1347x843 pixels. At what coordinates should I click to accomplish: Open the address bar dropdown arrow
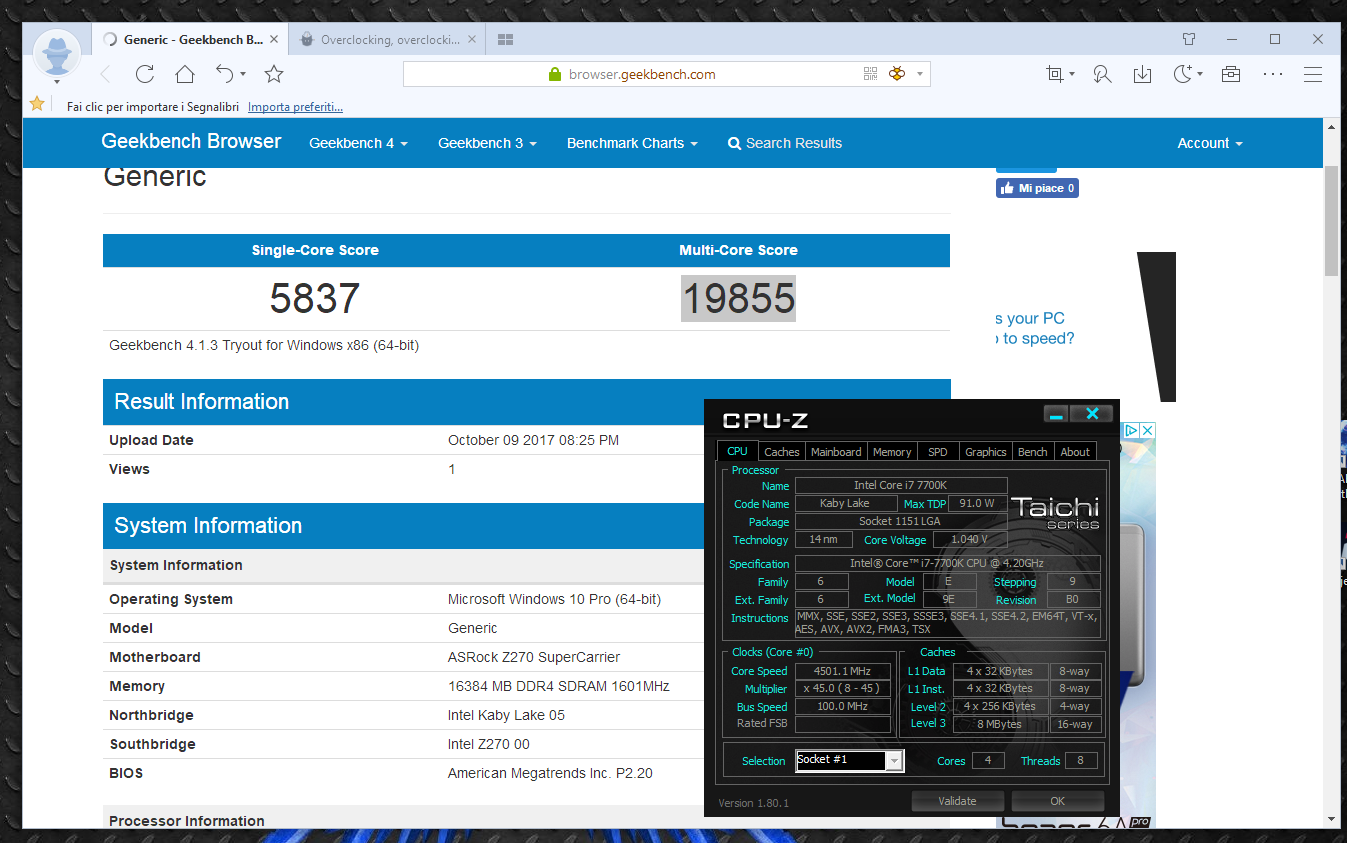[919, 74]
